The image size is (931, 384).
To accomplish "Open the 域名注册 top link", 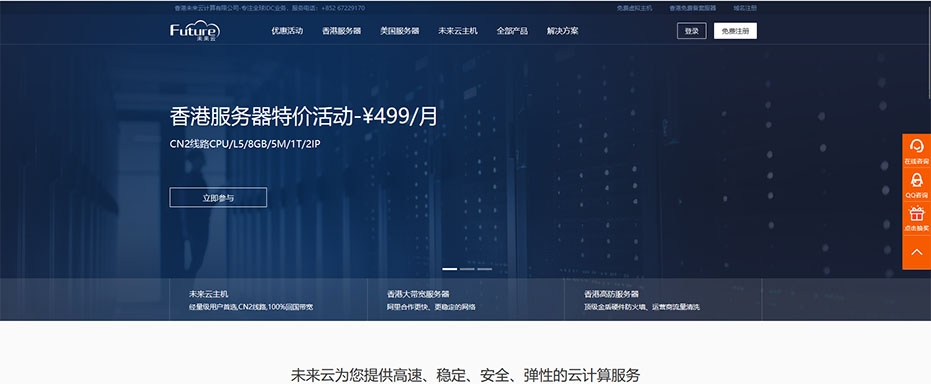I will pos(745,8).
